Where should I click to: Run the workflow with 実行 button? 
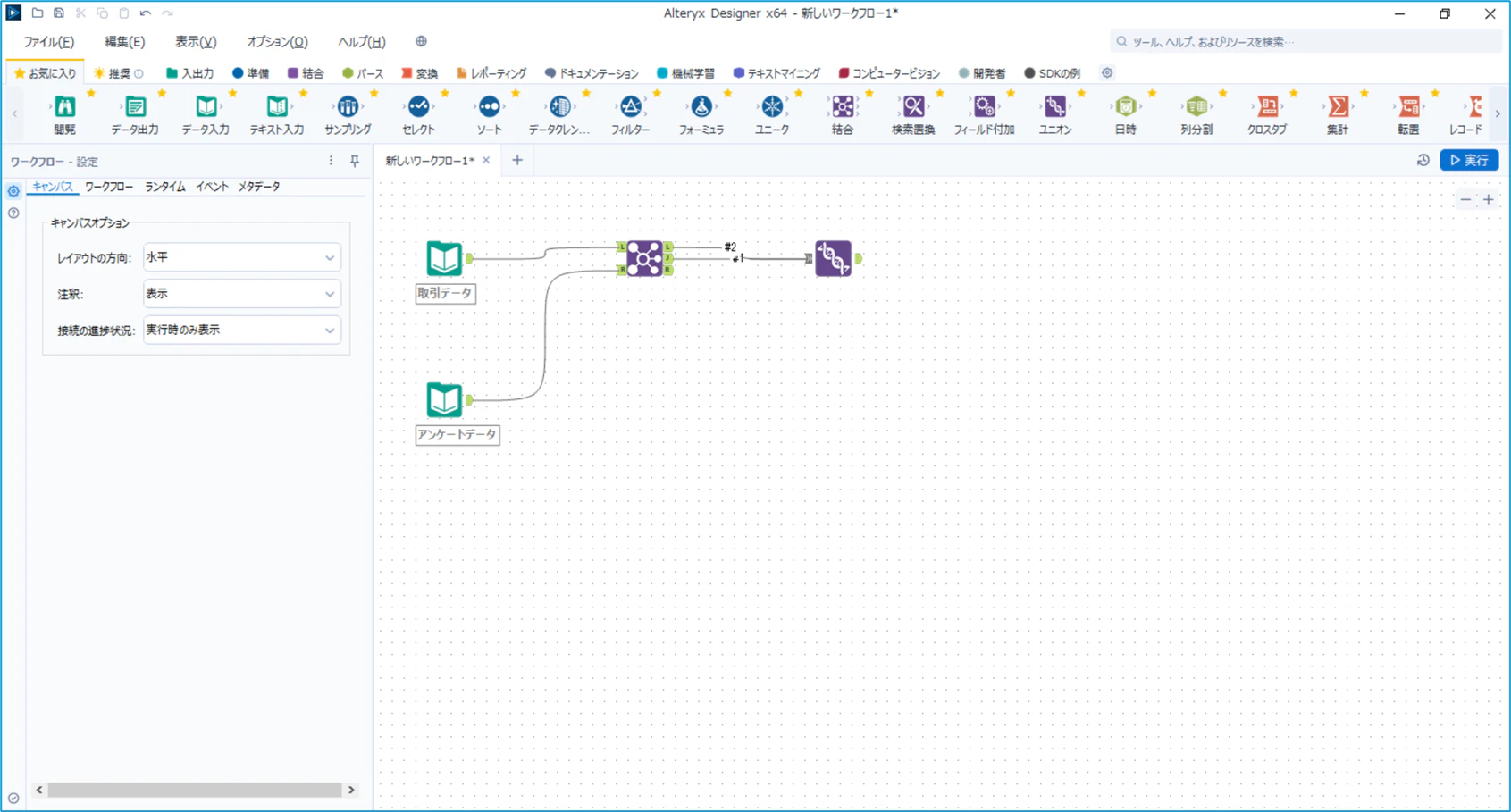(1469, 161)
